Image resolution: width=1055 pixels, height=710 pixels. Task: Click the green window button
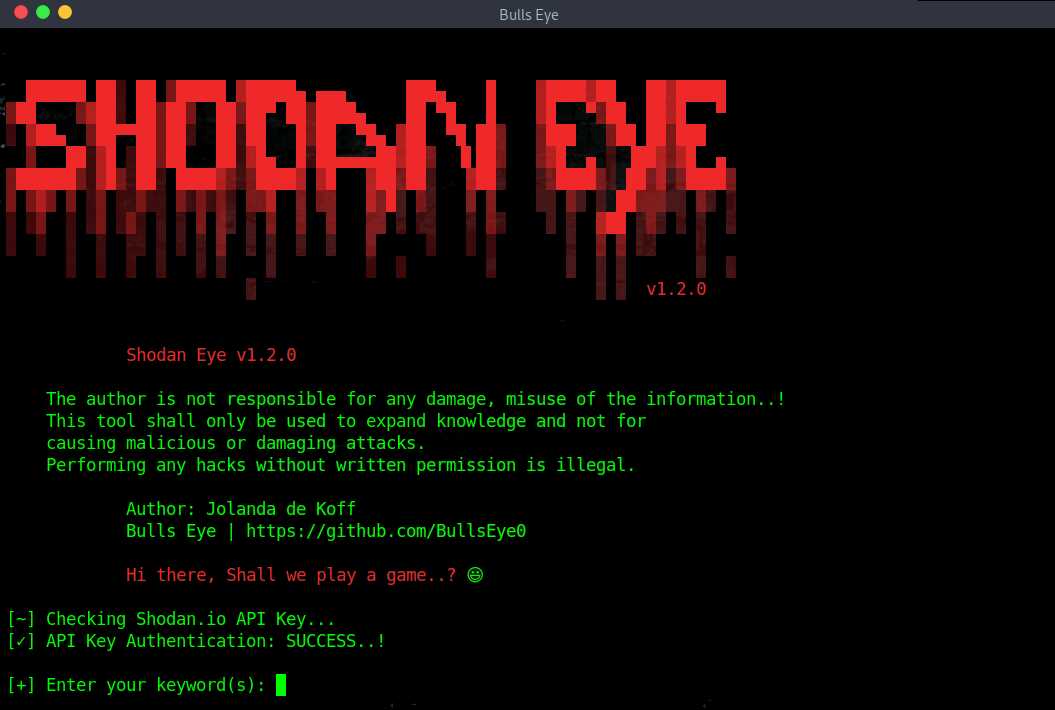coord(43,12)
